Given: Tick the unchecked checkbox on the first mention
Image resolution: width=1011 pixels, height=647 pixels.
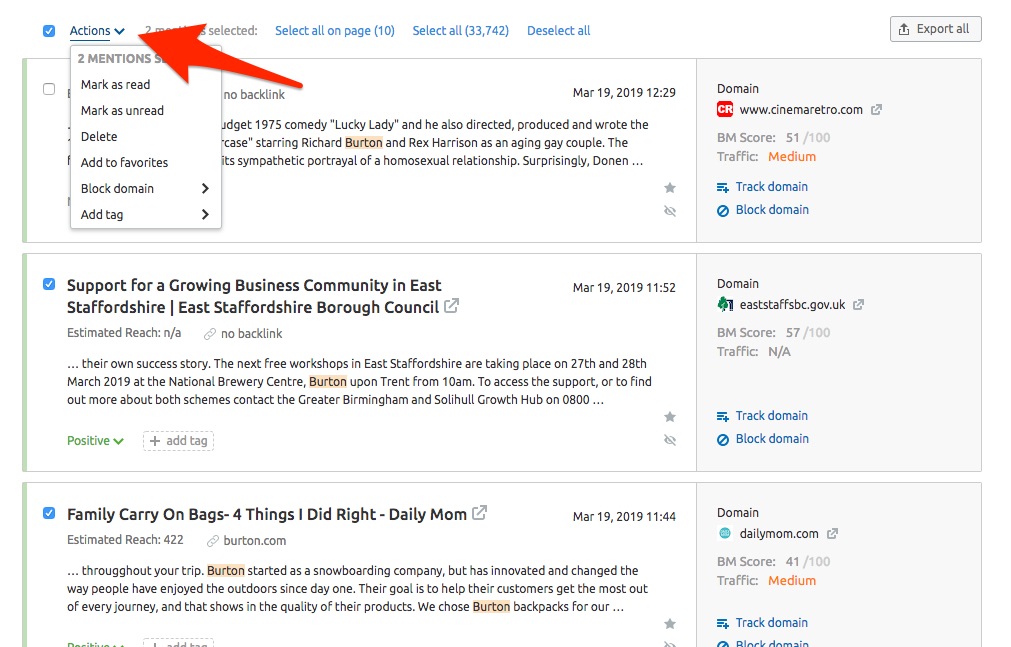Looking at the screenshot, I should (49, 89).
